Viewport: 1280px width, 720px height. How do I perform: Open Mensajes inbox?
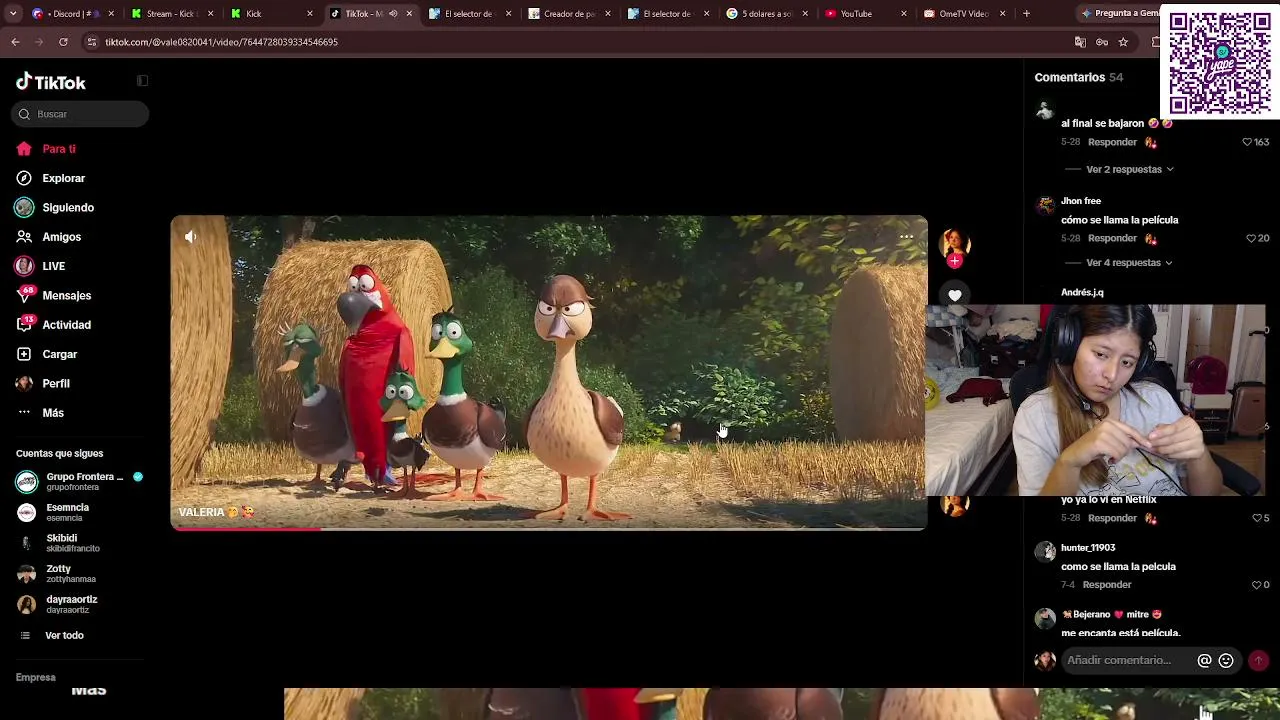pyautogui.click(x=67, y=296)
